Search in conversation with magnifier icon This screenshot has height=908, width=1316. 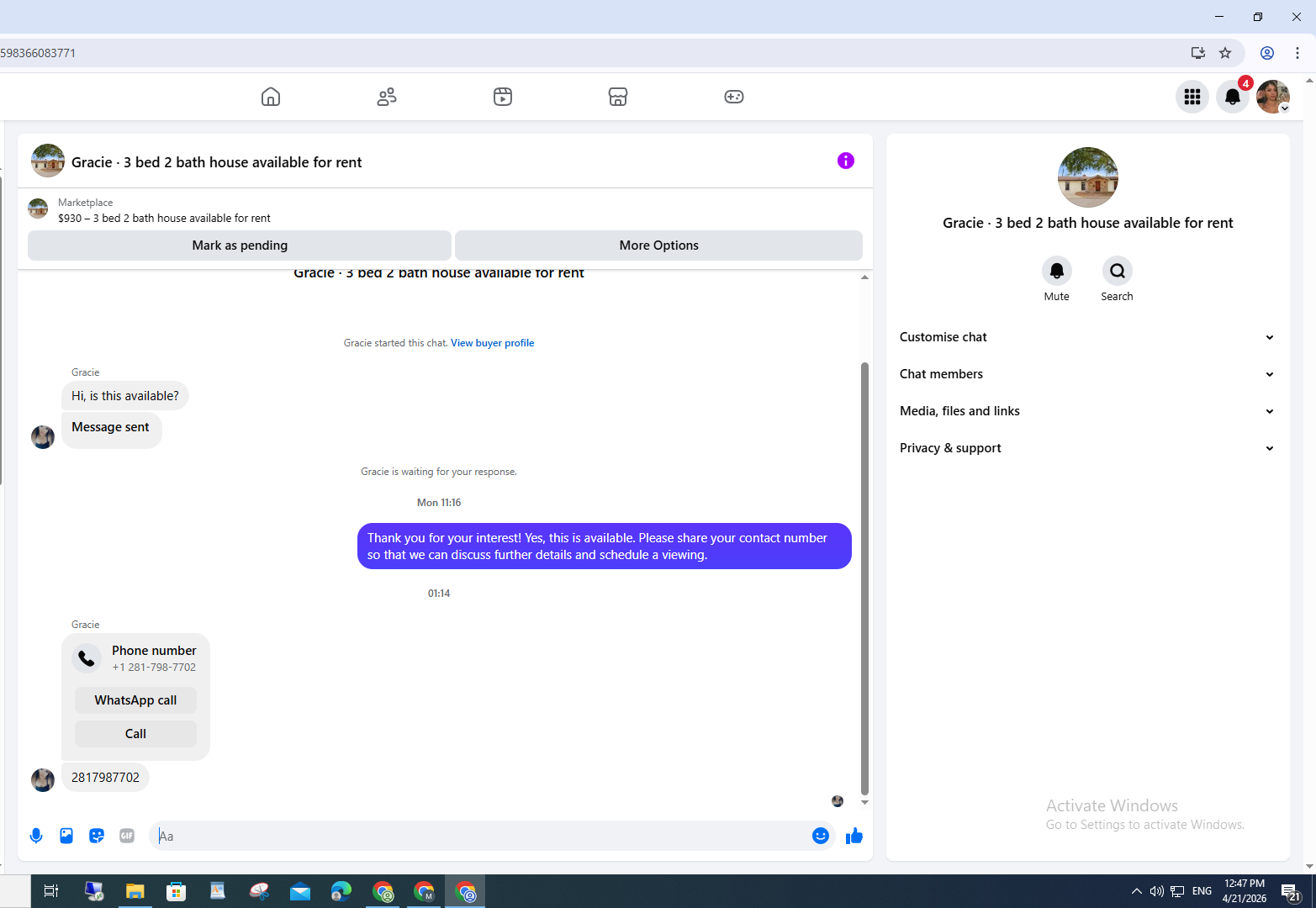pyautogui.click(x=1118, y=271)
